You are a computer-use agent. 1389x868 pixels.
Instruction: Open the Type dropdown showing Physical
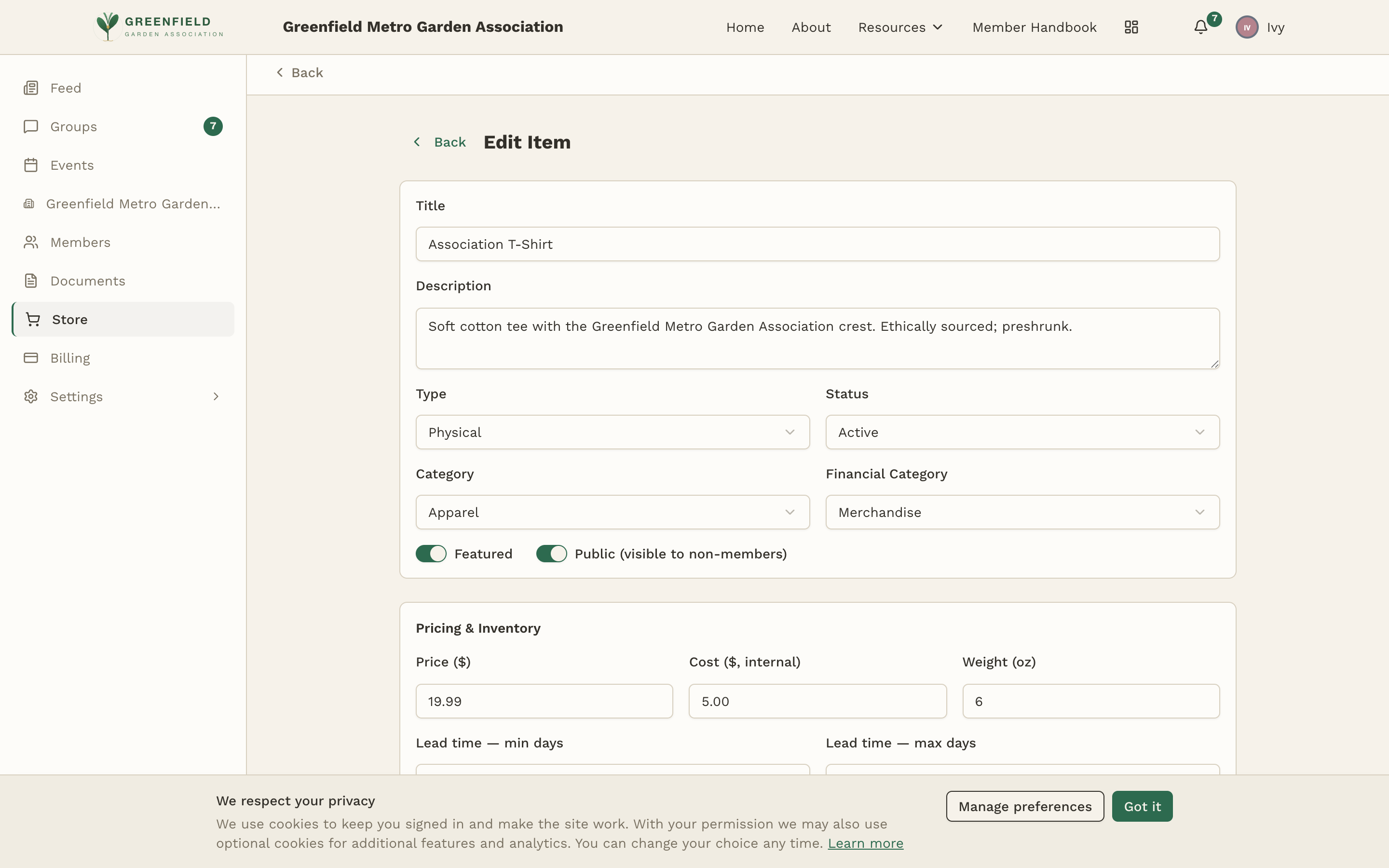[x=613, y=432]
